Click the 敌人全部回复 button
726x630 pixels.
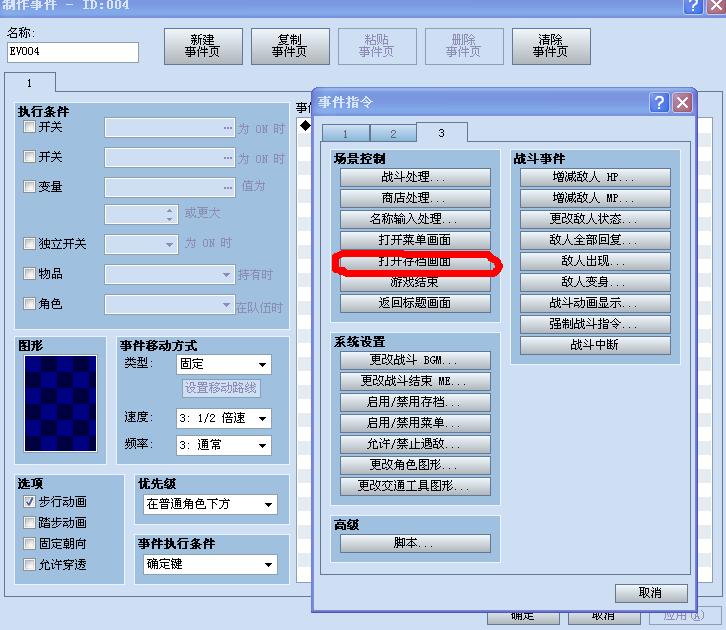pyautogui.click(x=595, y=240)
